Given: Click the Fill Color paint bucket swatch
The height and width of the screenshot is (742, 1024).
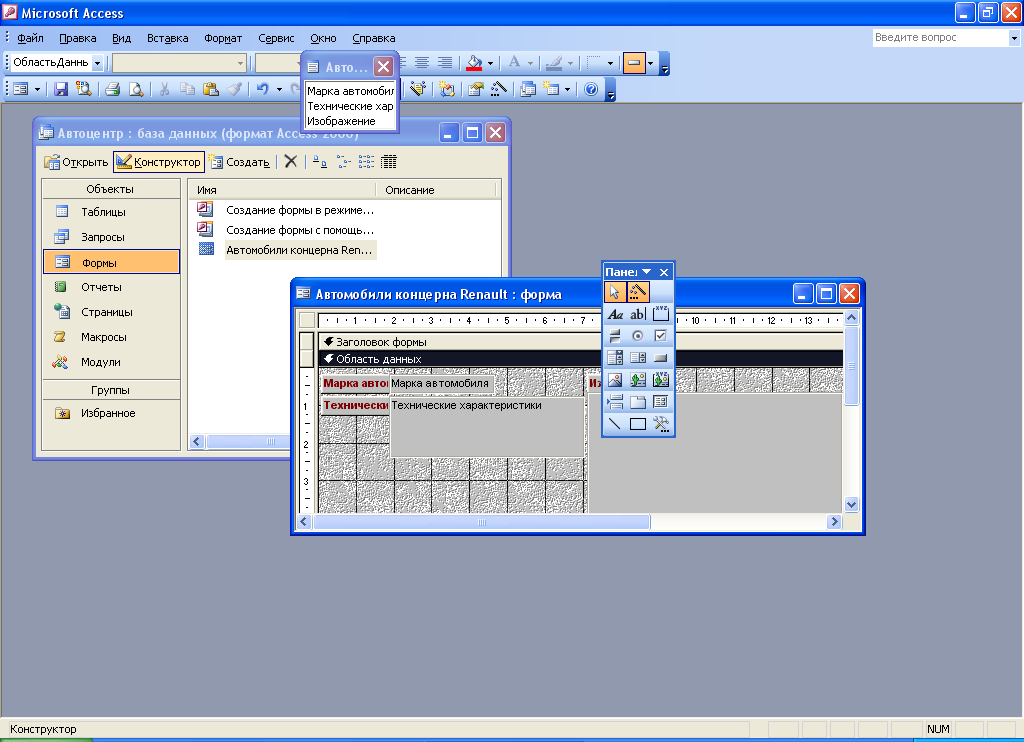Looking at the screenshot, I should pos(475,63).
